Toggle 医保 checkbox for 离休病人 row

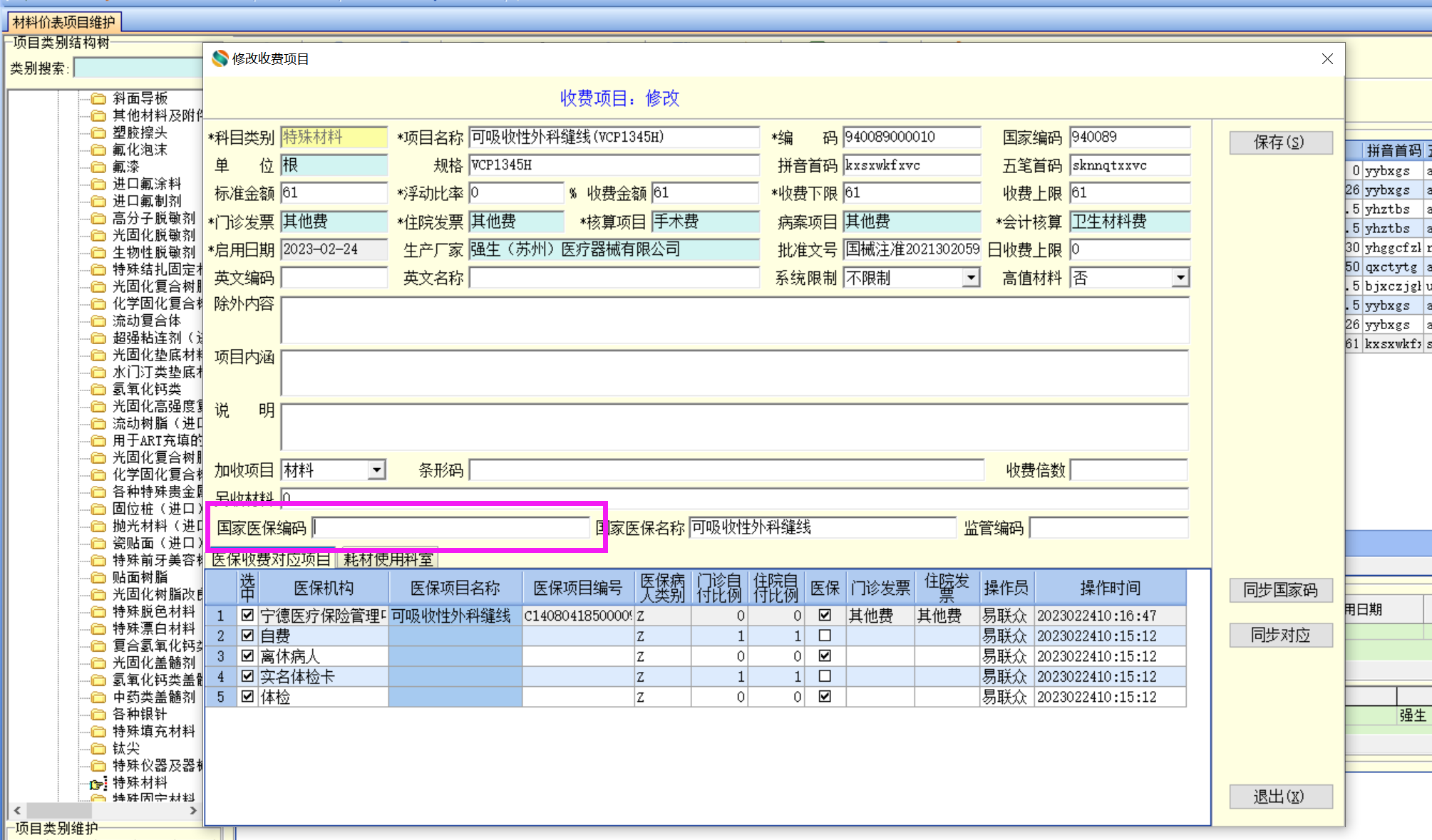[x=825, y=655]
